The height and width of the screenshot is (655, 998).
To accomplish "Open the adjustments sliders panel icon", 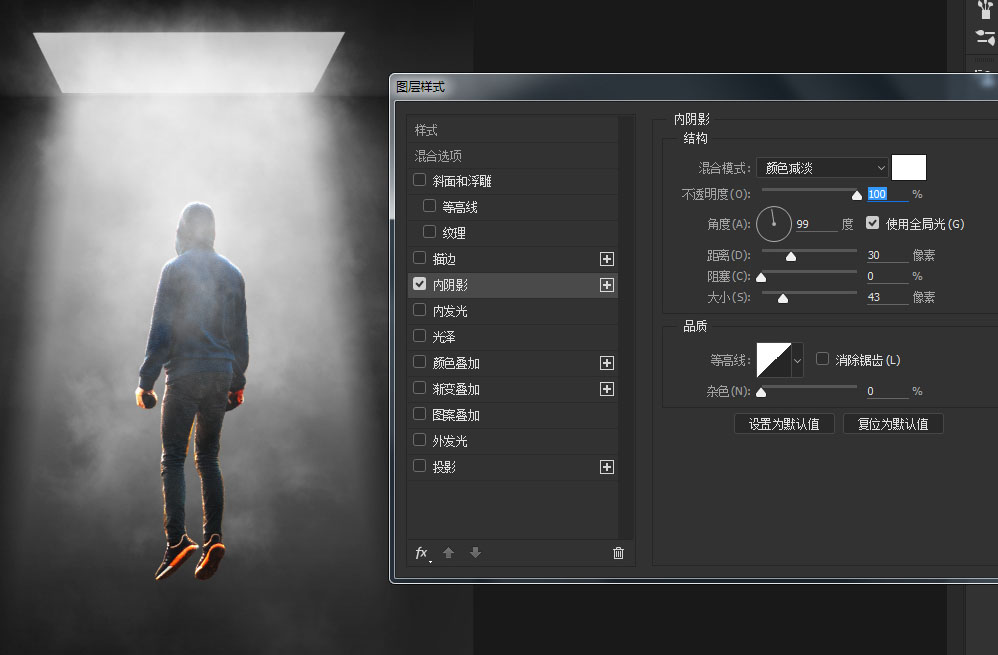I will [985, 38].
